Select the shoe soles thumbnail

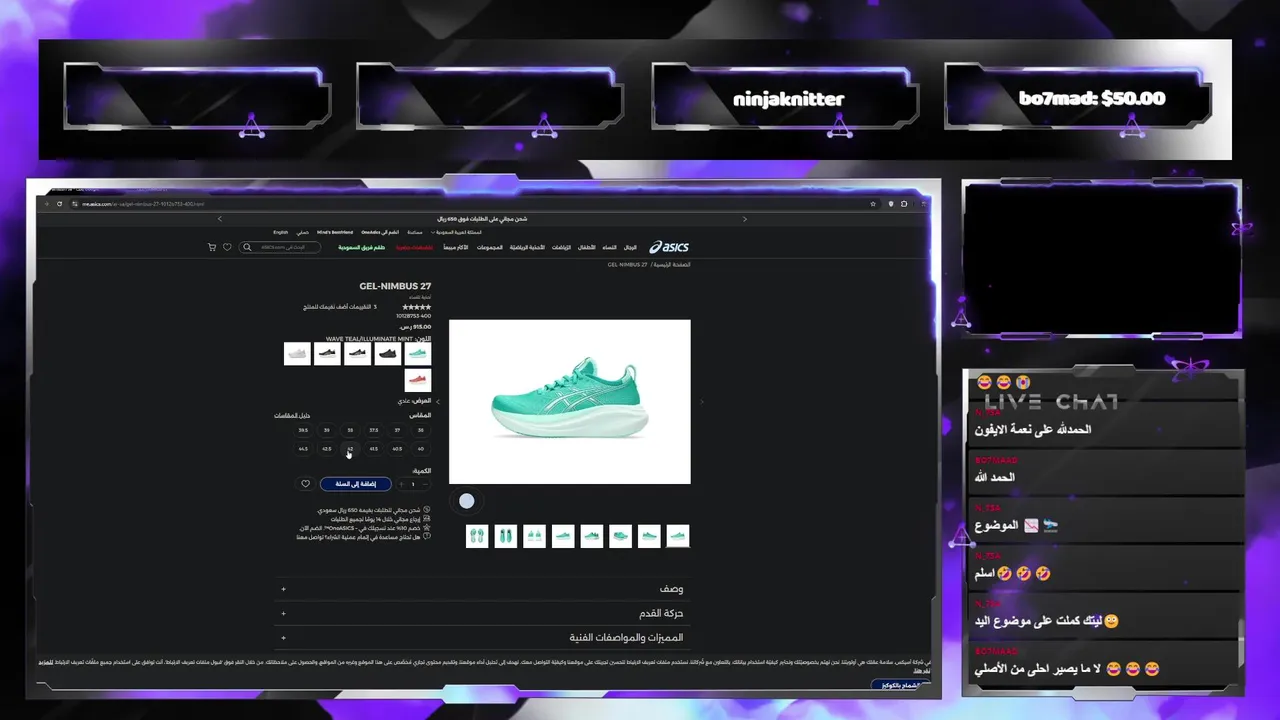tap(477, 537)
